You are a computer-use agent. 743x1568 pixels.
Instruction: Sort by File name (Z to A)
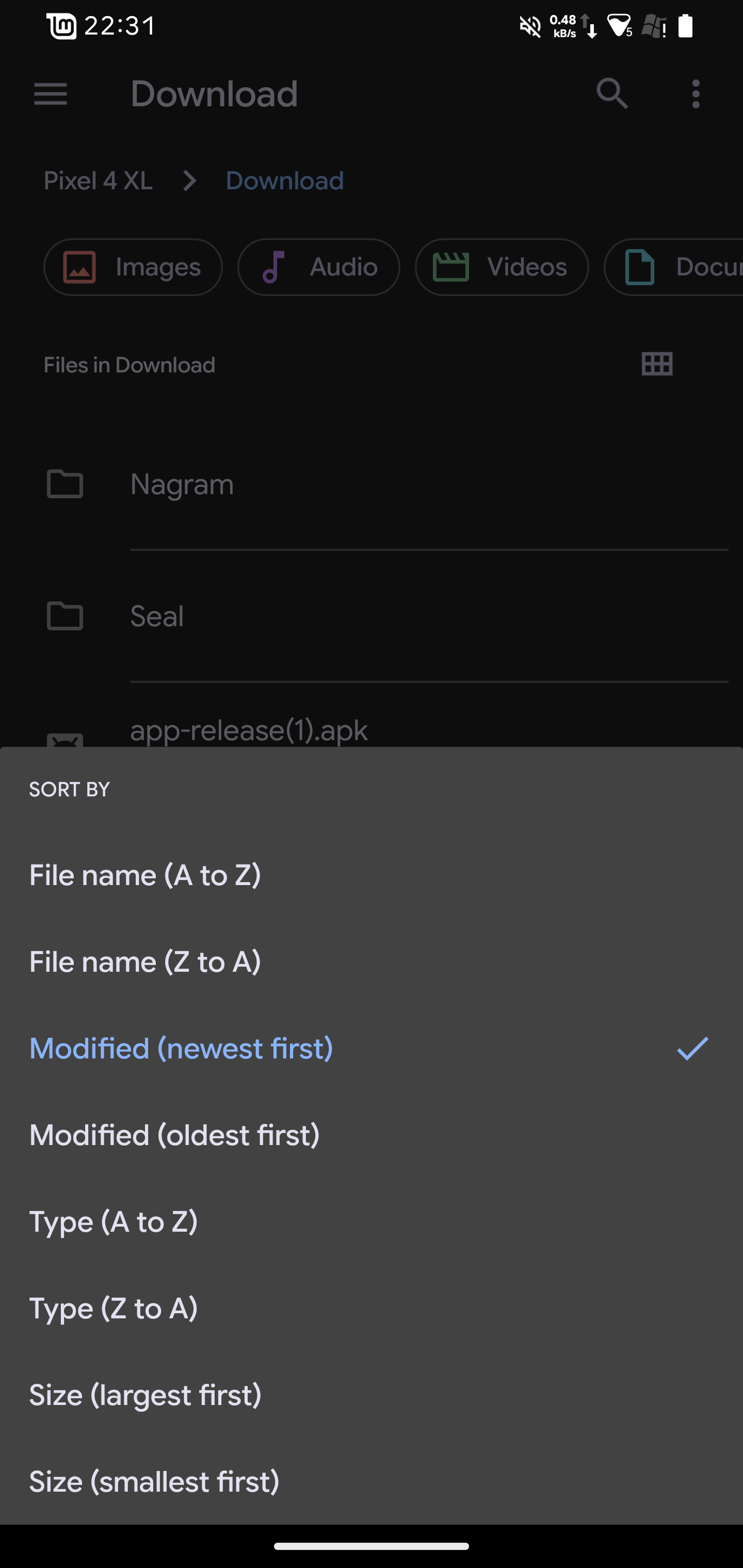click(x=145, y=962)
